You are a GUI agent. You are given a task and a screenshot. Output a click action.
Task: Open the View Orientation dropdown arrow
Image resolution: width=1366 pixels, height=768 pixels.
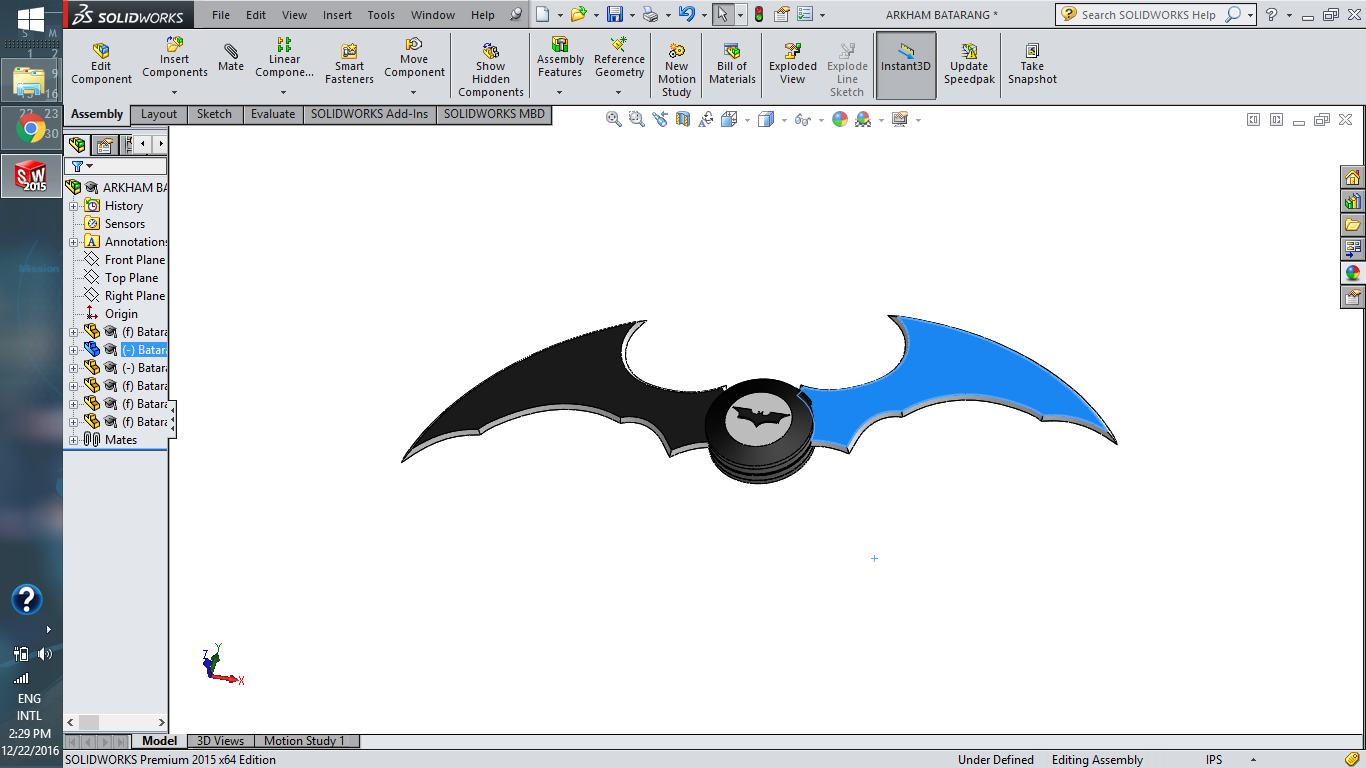pos(747,120)
